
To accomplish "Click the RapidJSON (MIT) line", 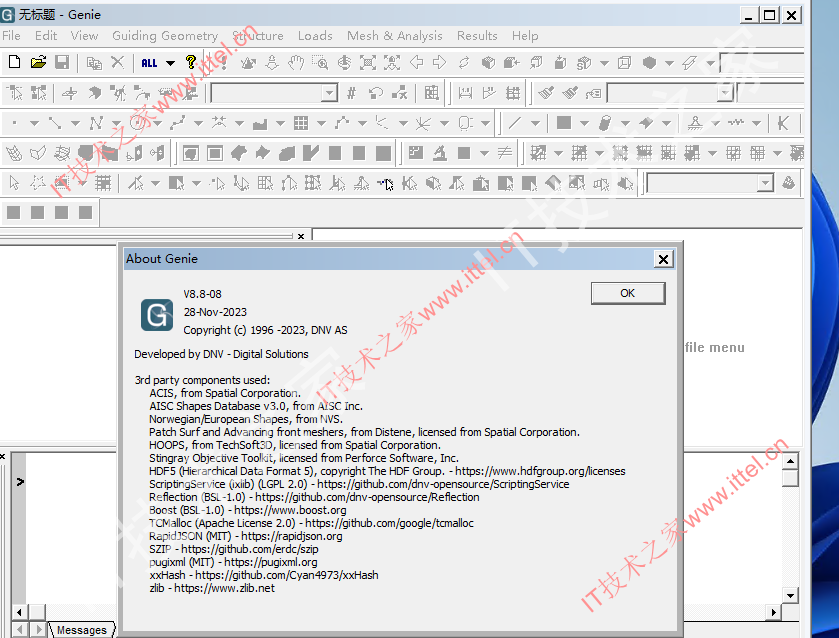I will pyautogui.click(x=246, y=536).
